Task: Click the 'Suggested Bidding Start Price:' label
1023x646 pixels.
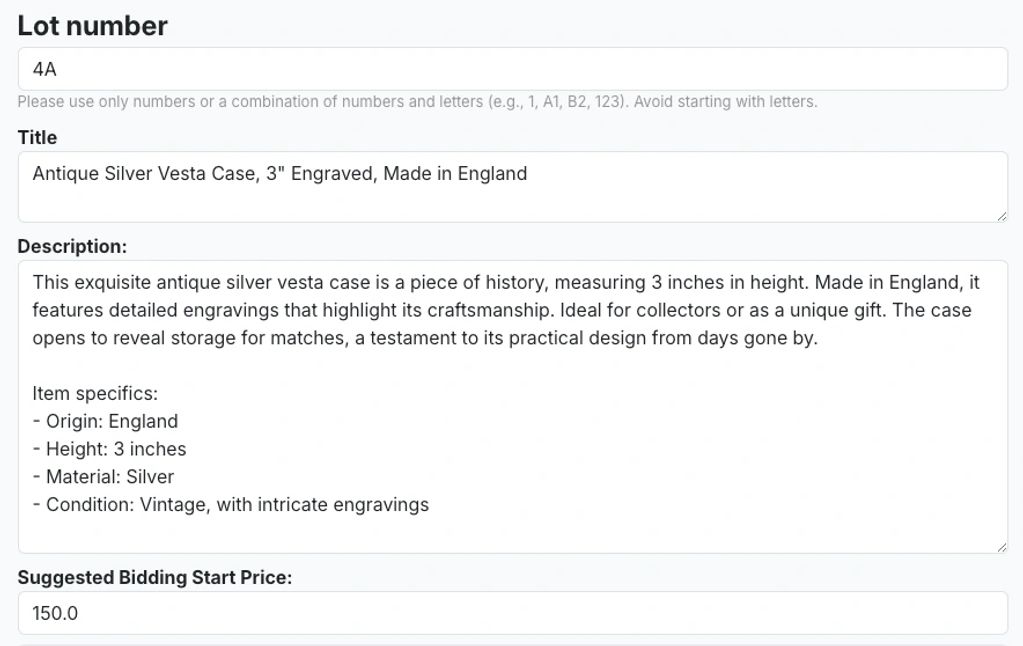Action: coord(154,577)
